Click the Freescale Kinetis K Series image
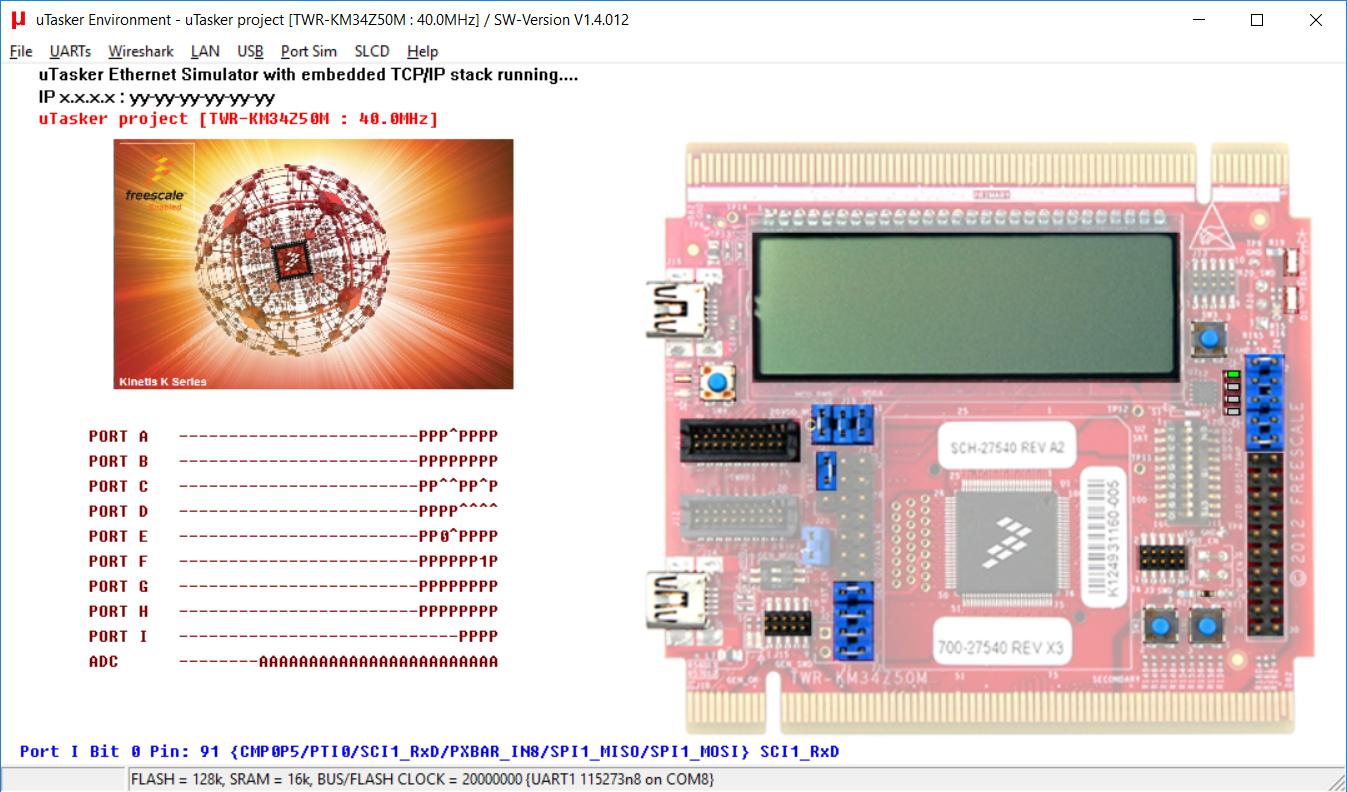1347x792 pixels. [313, 264]
